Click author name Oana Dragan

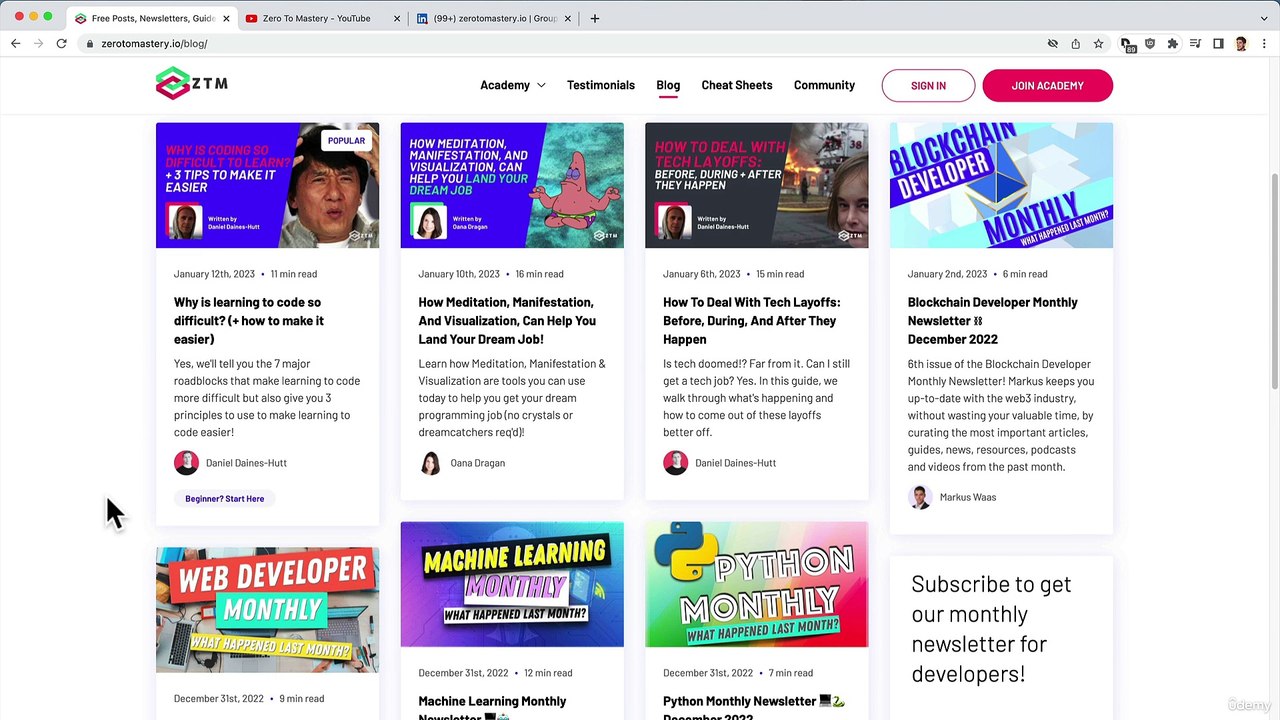pyautogui.click(x=477, y=463)
